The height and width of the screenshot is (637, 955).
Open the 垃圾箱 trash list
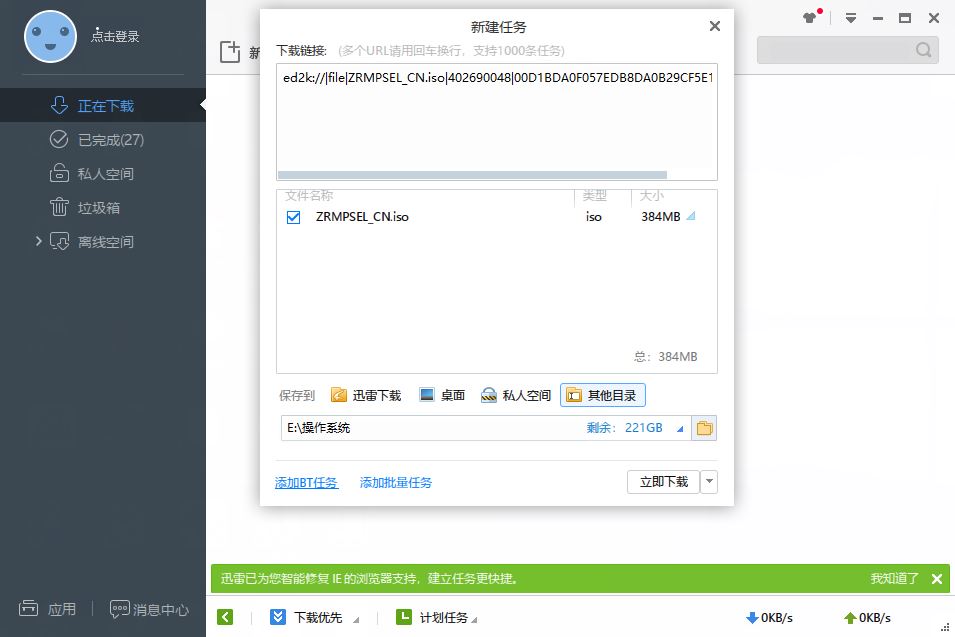click(x=103, y=208)
